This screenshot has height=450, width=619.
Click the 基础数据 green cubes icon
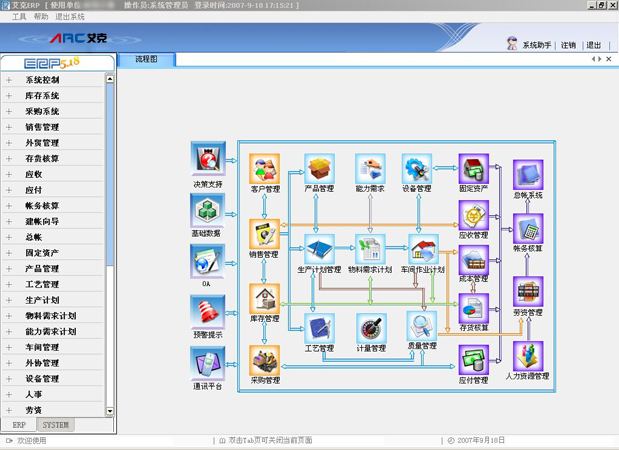(208, 210)
